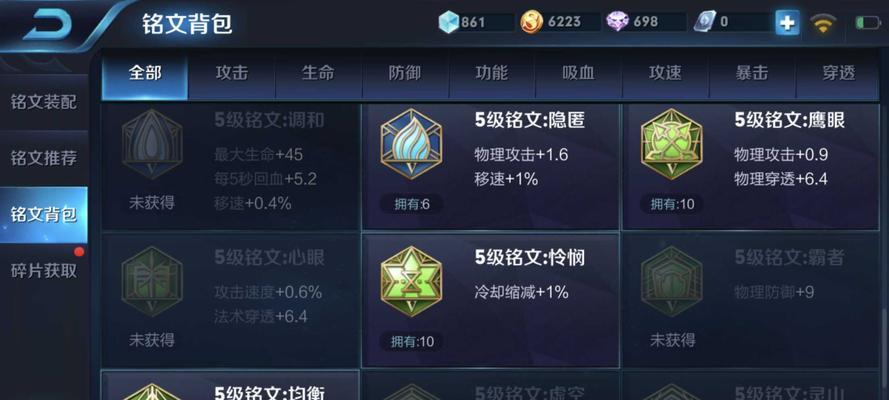The image size is (889, 400).
Task: Select the 怜悯 green hourglass rune icon
Action: click(411, 282)
